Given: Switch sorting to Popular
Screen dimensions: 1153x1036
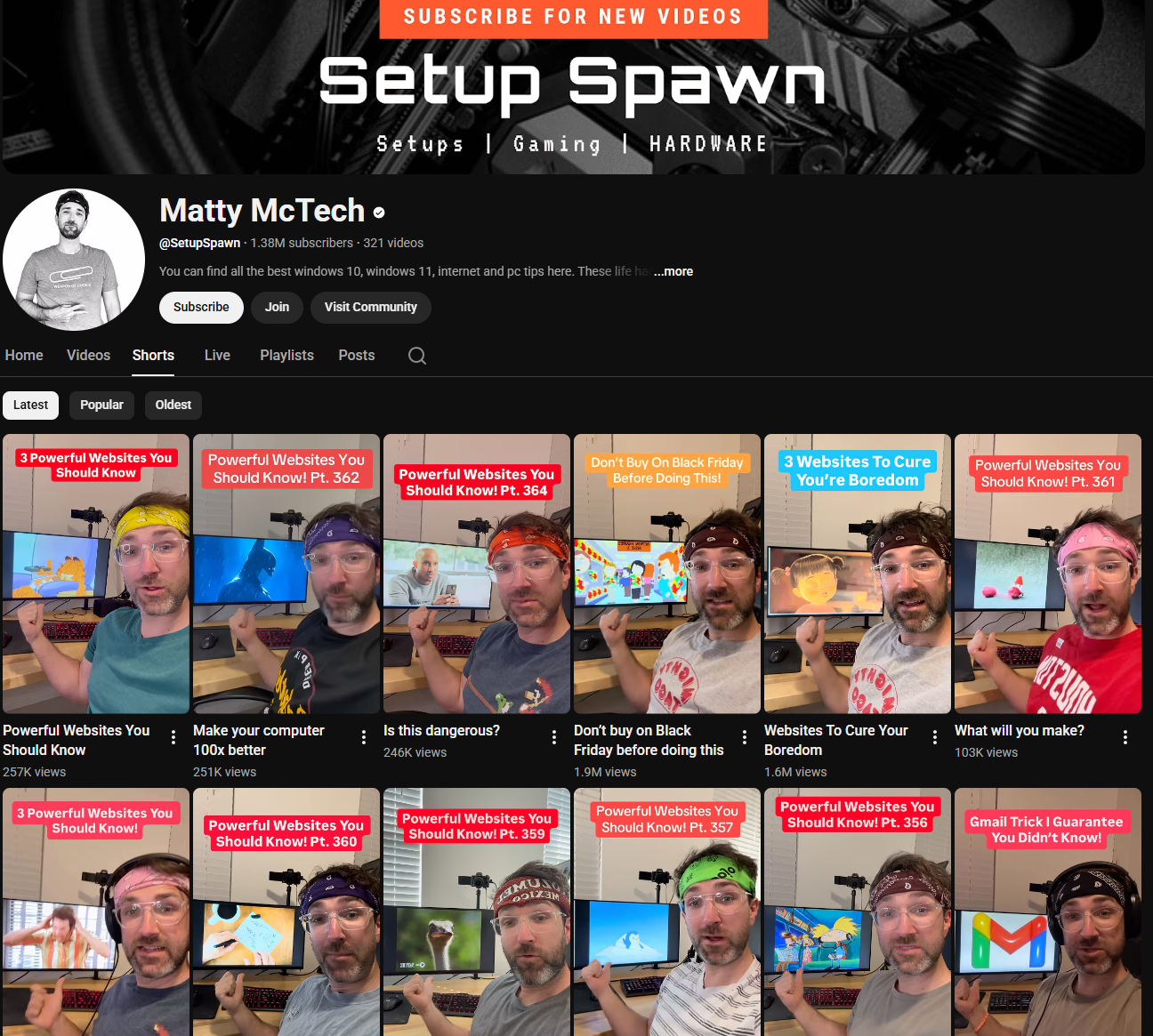Looking at the screenshot, I should [x=101, y=406].
